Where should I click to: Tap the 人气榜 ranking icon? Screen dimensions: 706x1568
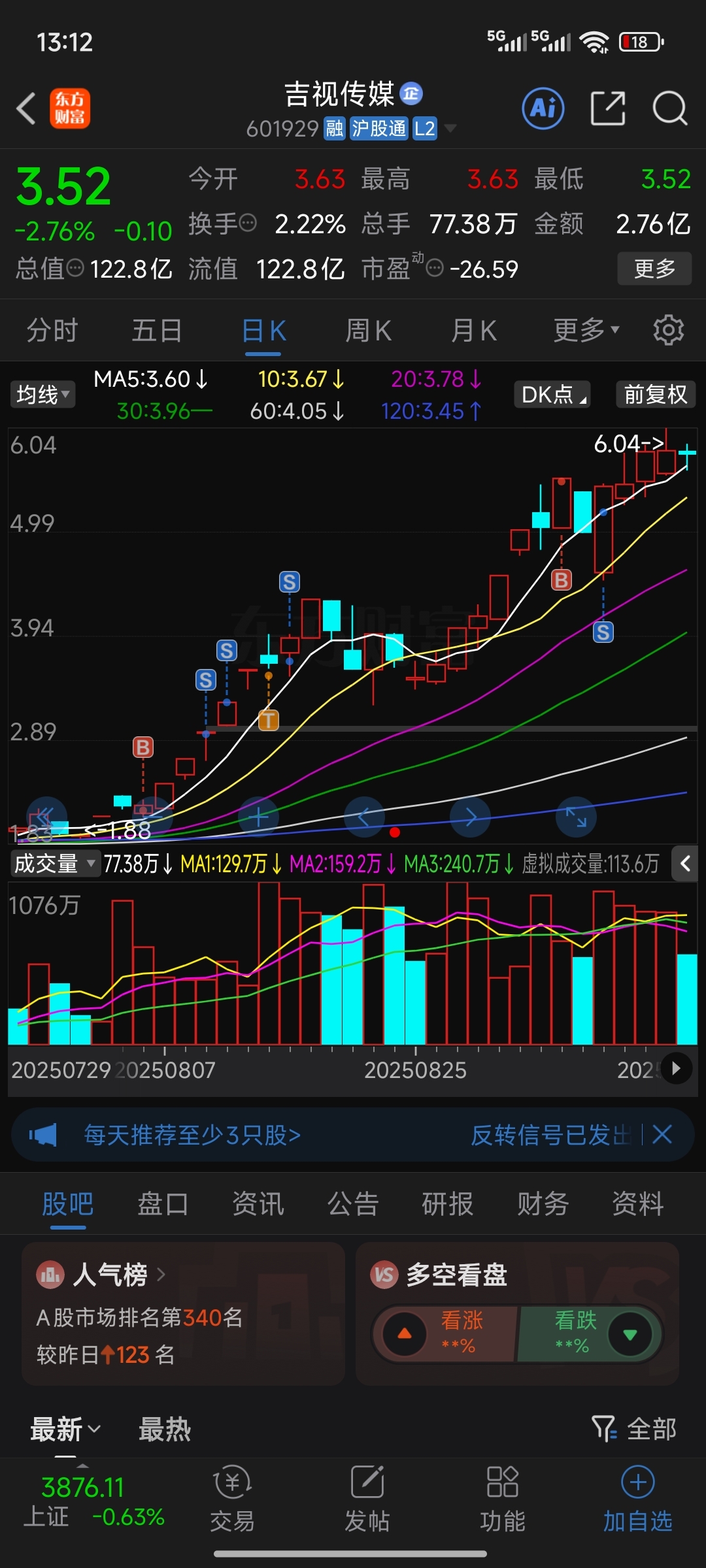[x=51, y=1275]
